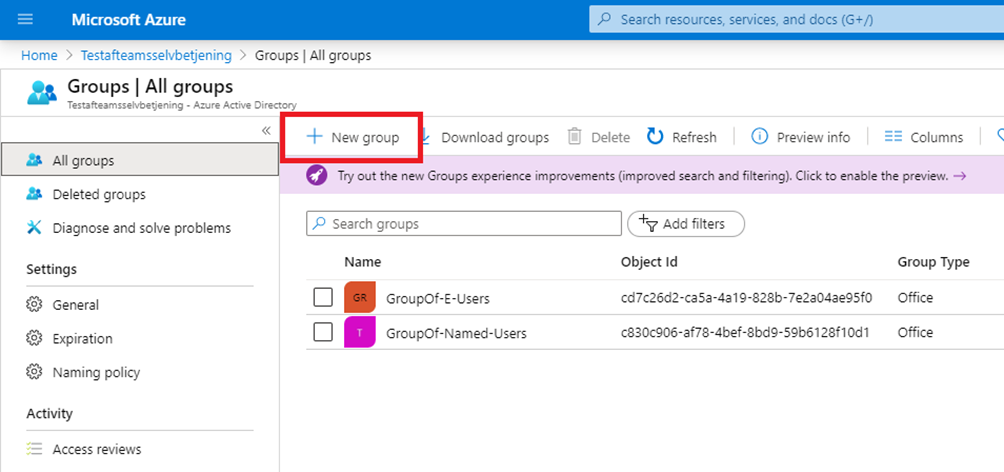This screenshot has height=472, width=1004.
Task: Click Group Type column header
Action: coord(933,262)
